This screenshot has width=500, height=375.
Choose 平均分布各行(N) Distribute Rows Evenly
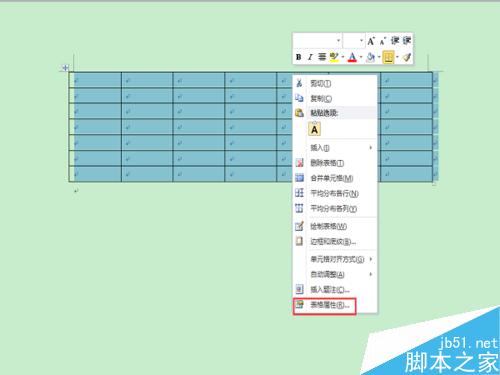[335, 193]
